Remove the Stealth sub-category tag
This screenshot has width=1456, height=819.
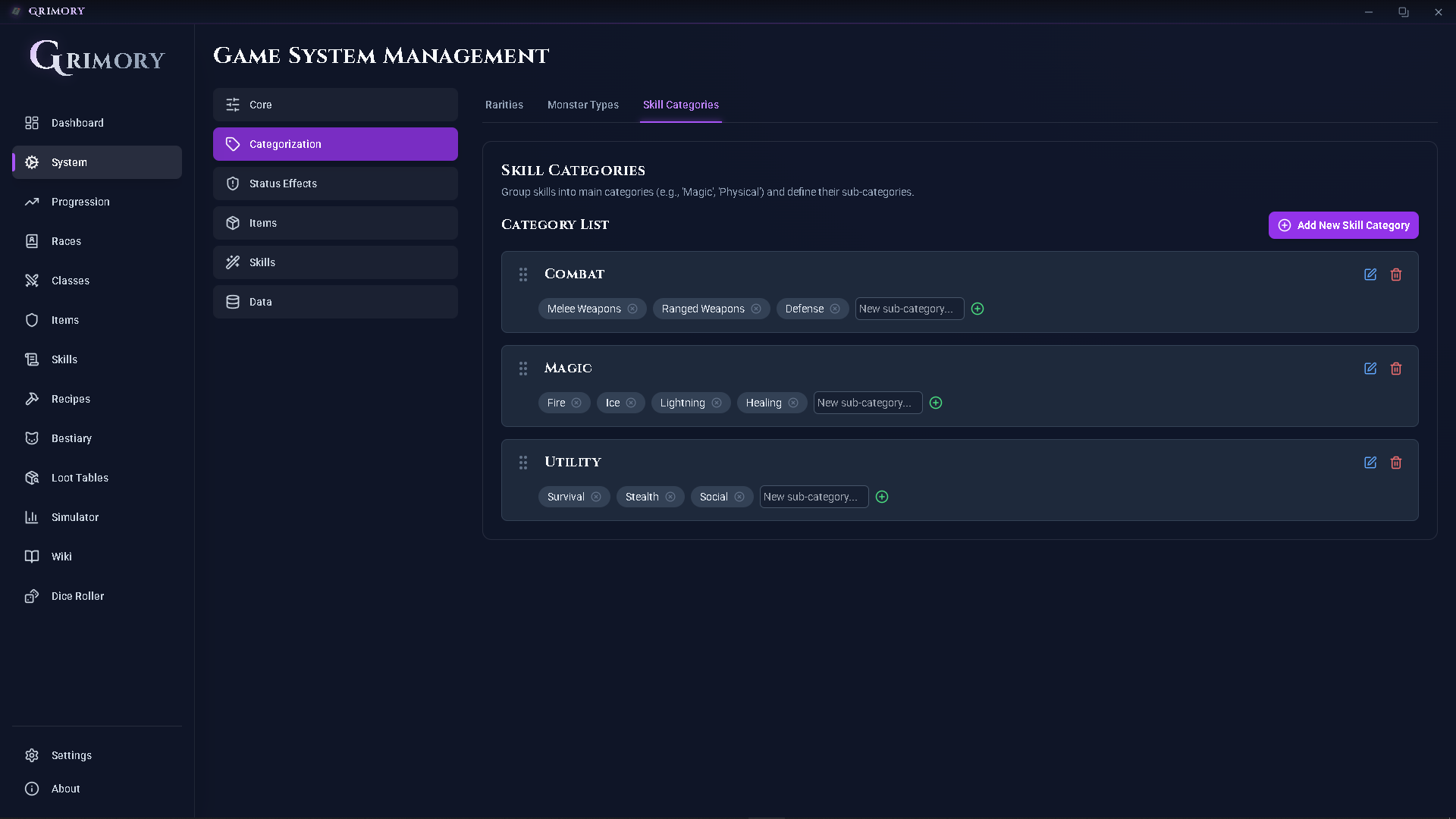(670, 497)
